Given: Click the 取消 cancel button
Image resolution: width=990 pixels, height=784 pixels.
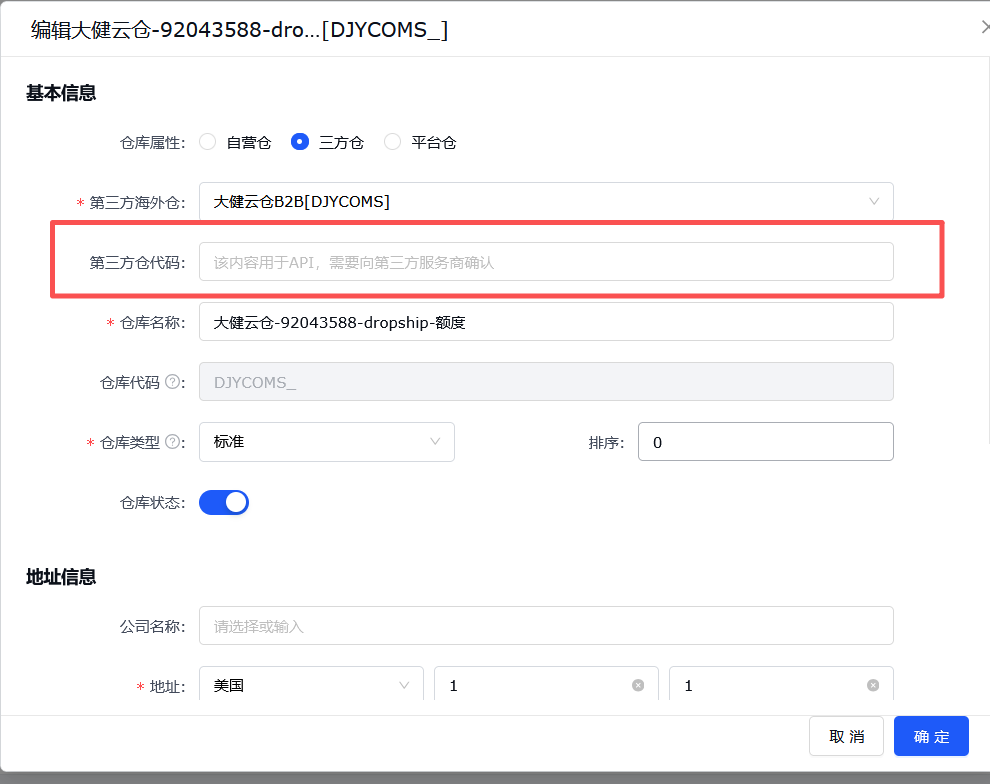Looking at the screenshot, I should (846, 736).
